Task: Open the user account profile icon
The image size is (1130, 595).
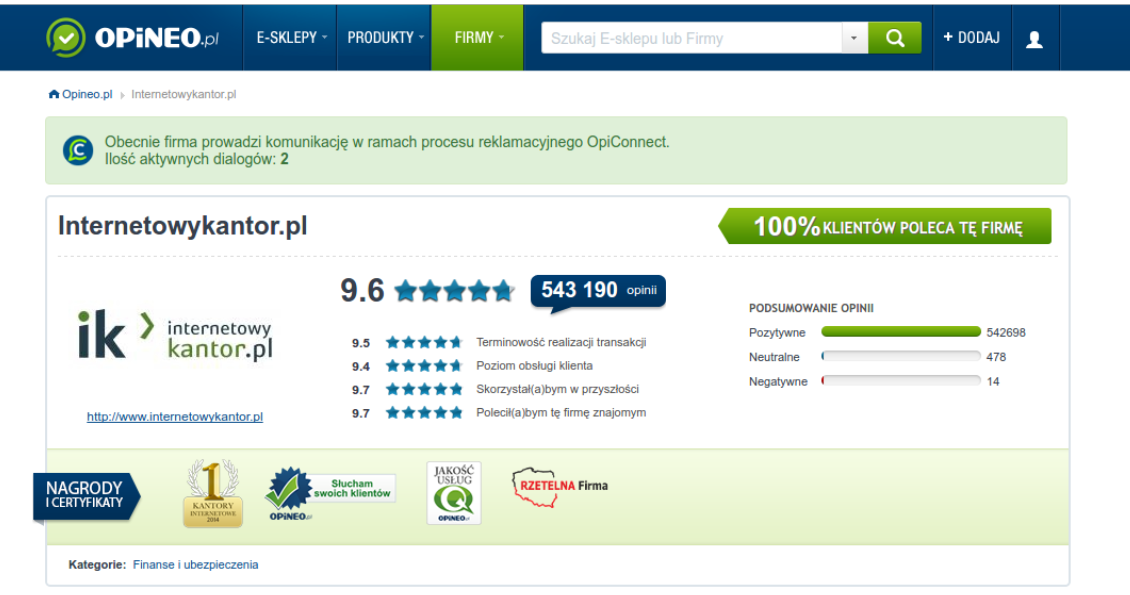Action: tap(1034, 38)
